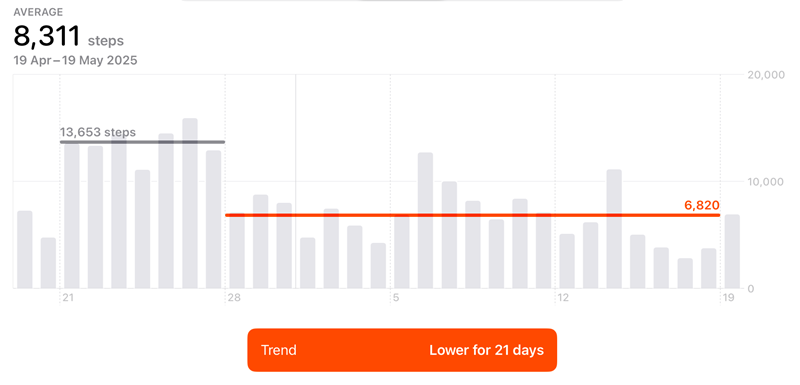
Task: Click the 13,653 steps text label
Action: (x=98, y=133)
